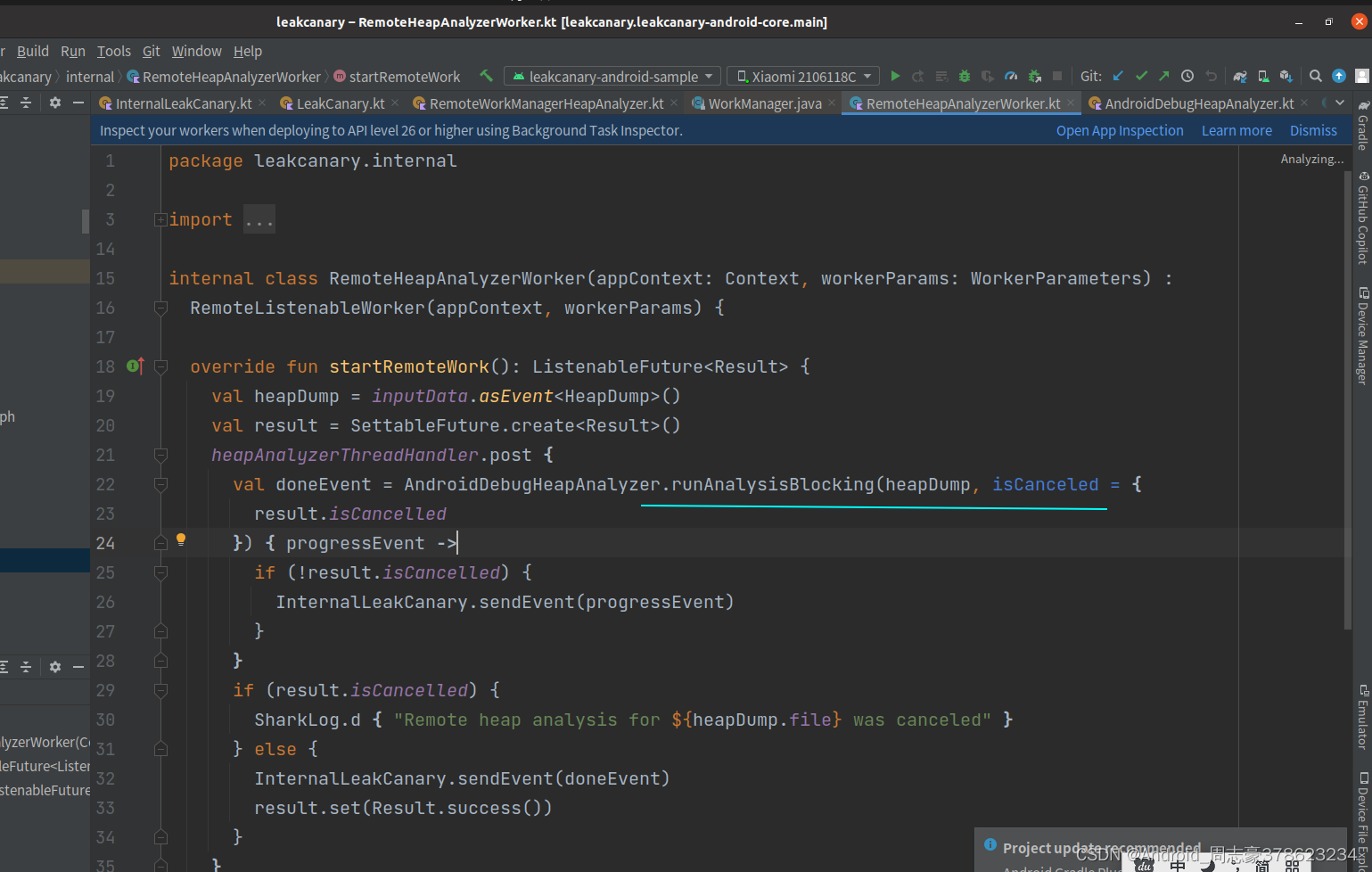Click the yellow lightbulb on line 24
Viewport: 1372px width, 872px height.
pos(181,539)
